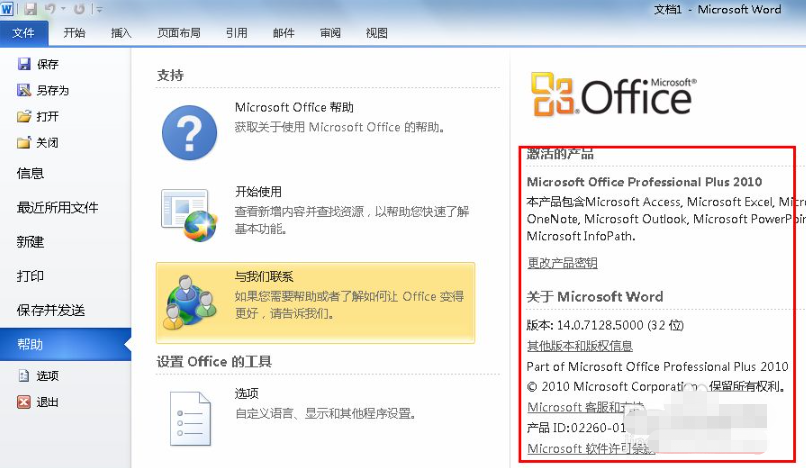Click the 更改产品密钥 (Change Product Key) link

[x=562, y=263]
